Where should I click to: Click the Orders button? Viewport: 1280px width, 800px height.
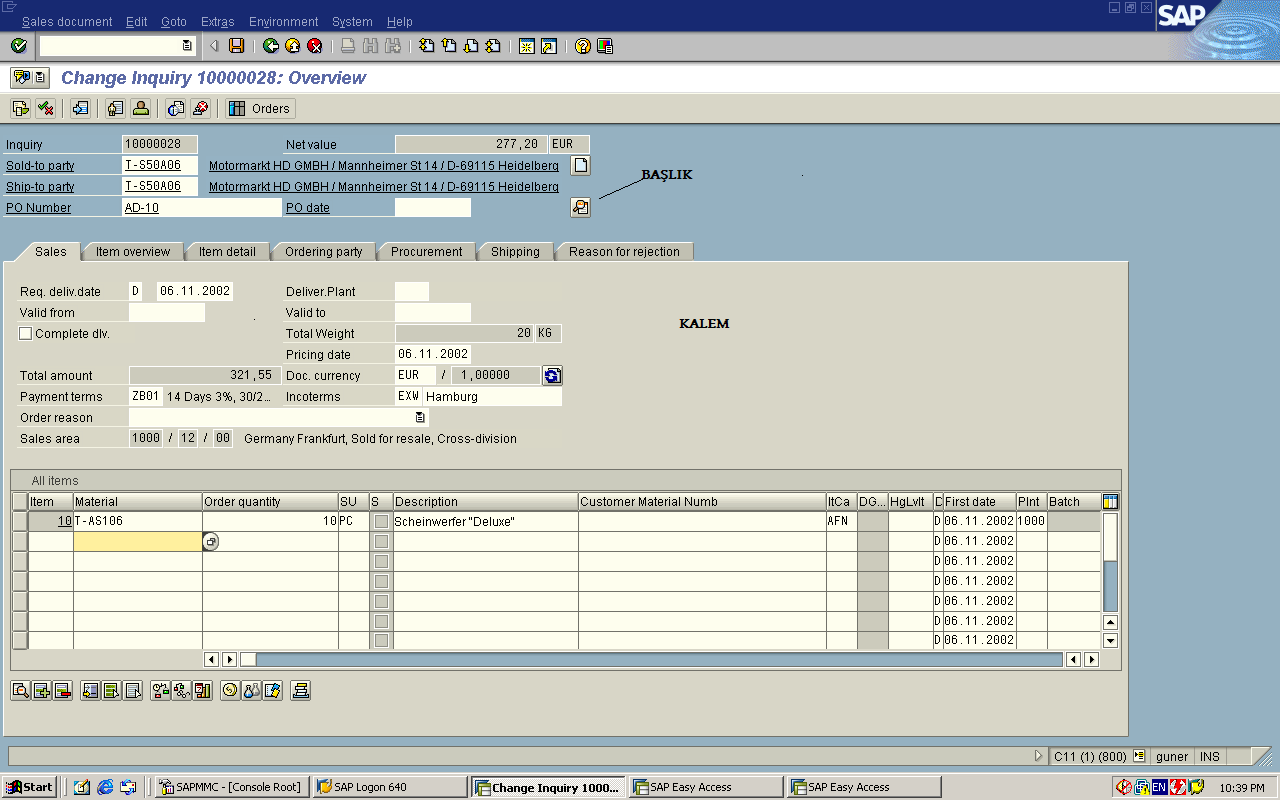tap(260, 108)
